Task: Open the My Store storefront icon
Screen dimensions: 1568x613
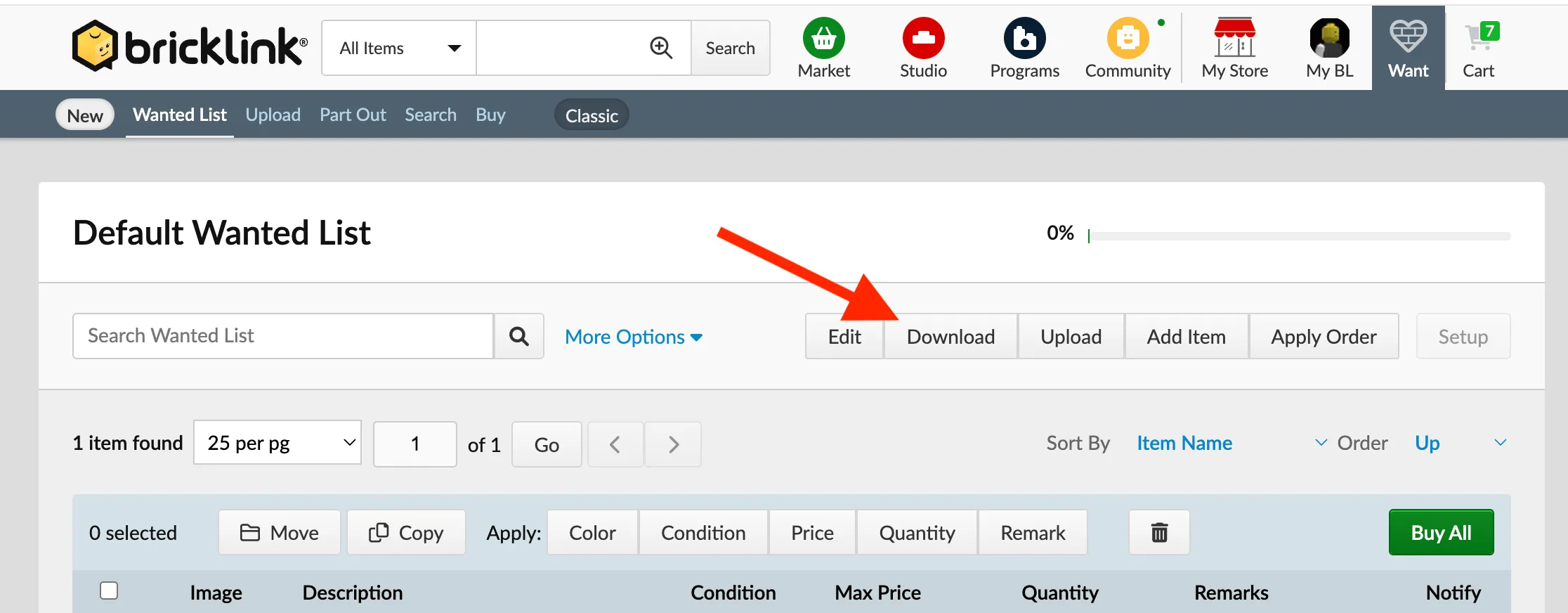Action: tap(1234, 38)
